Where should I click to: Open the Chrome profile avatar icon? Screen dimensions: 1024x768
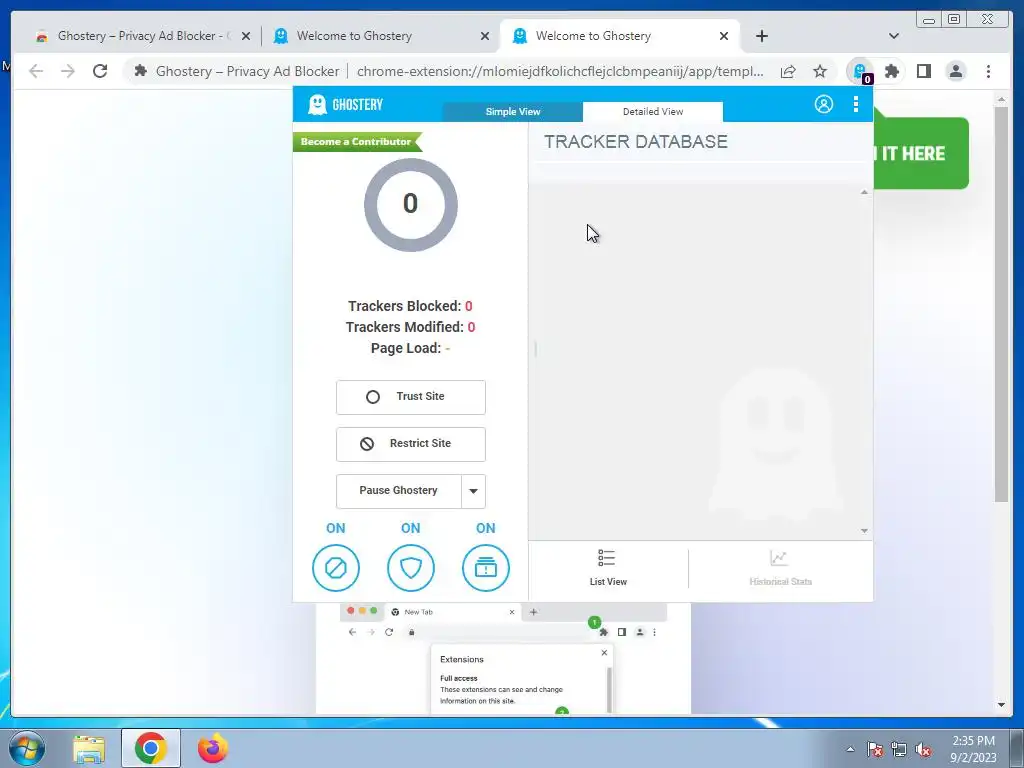[955, 71]
